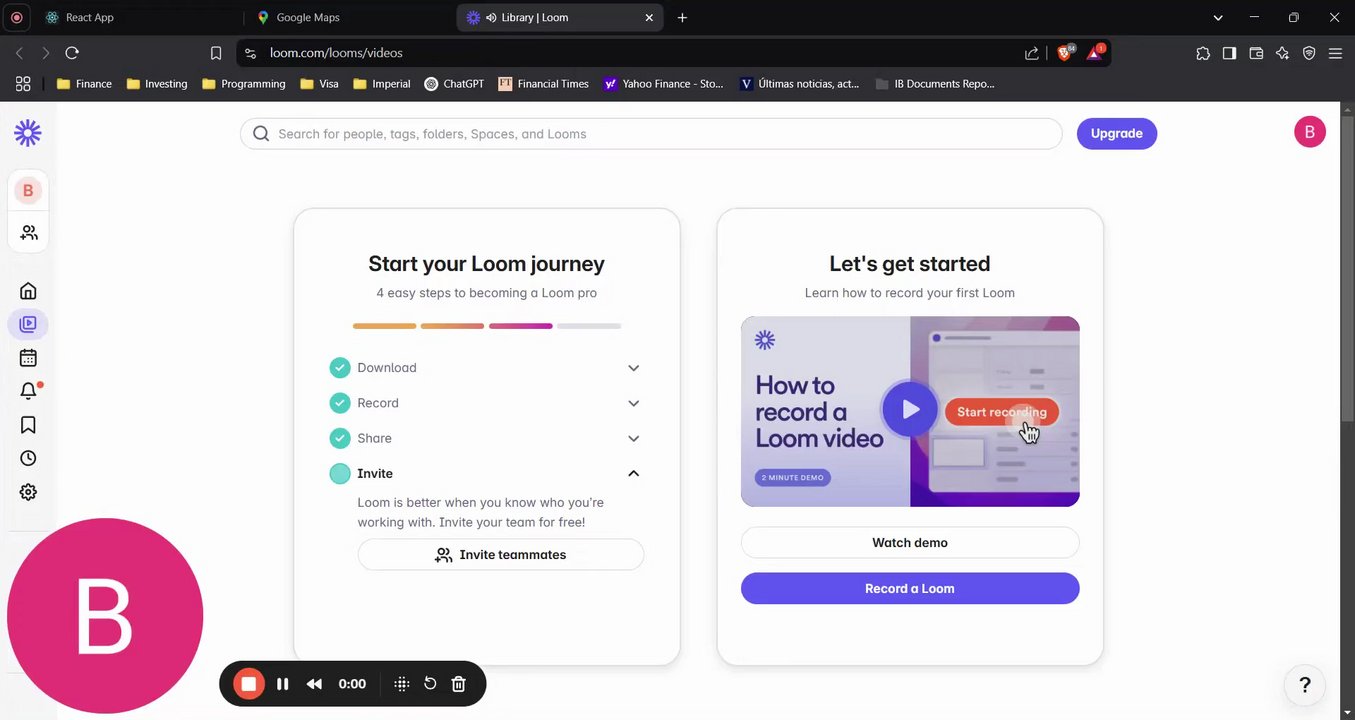
Task: Open the Settings gear icon in the sidebar
Action: point(28,492)
